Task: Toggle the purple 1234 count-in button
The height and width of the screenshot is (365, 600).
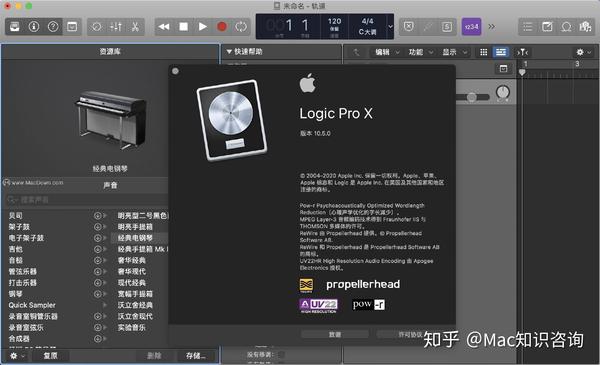Action: [x=471, y=26]
